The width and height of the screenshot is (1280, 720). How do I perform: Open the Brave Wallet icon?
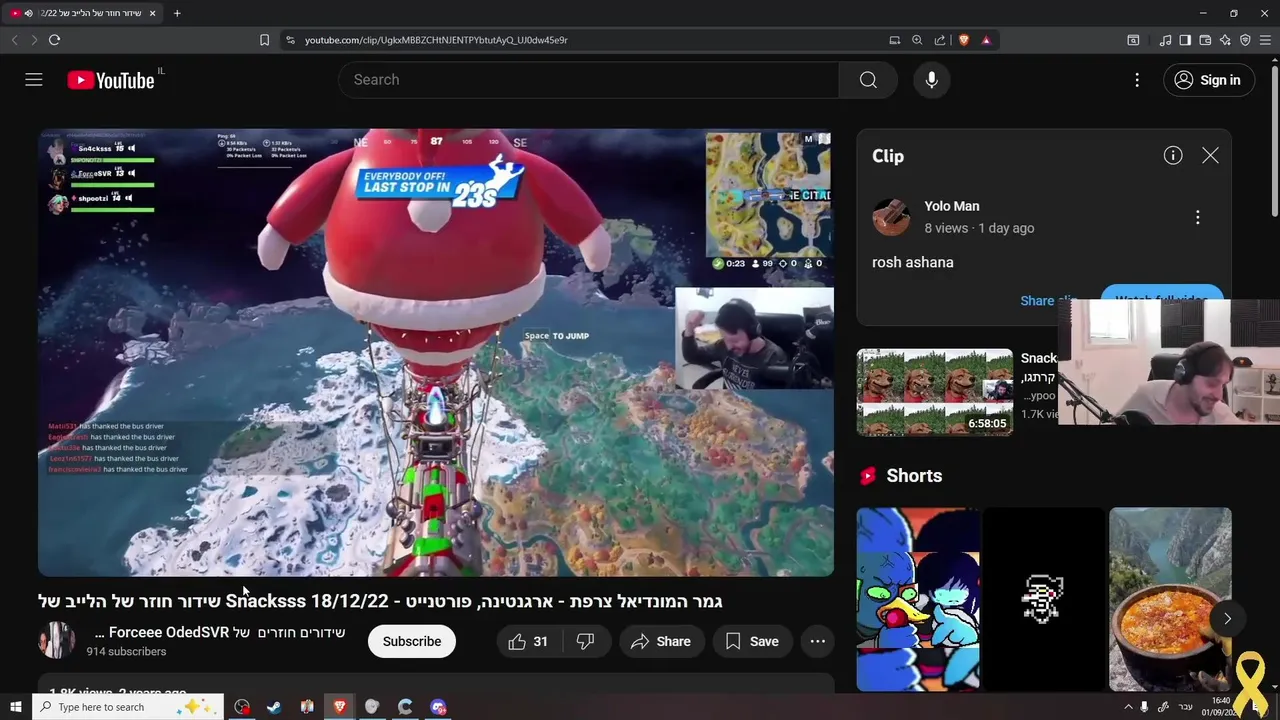coord(1205,40)
